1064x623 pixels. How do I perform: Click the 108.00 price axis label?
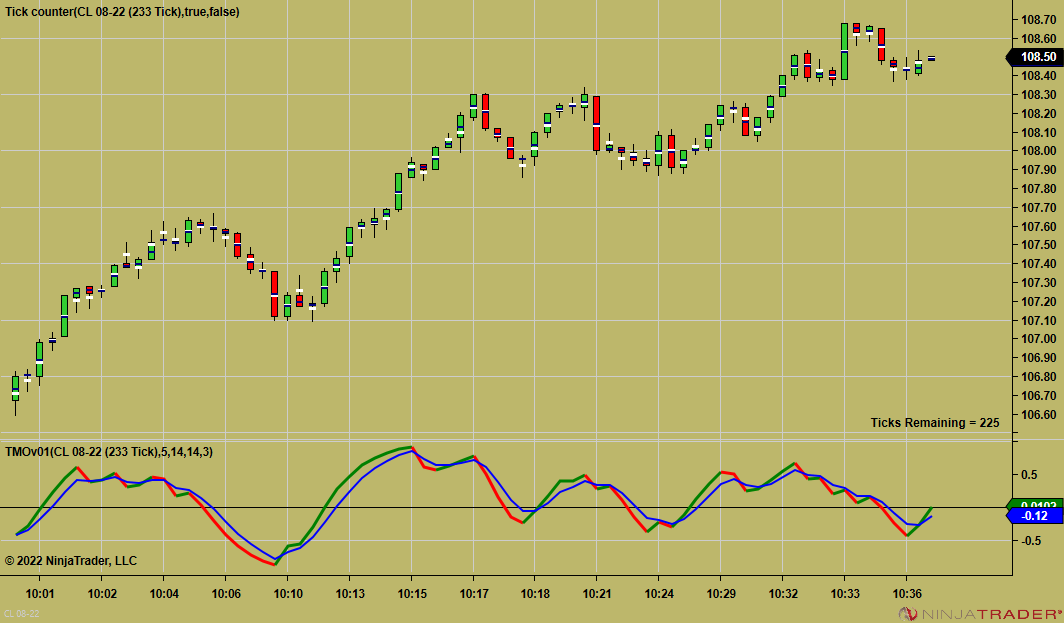coord(1038,151)
